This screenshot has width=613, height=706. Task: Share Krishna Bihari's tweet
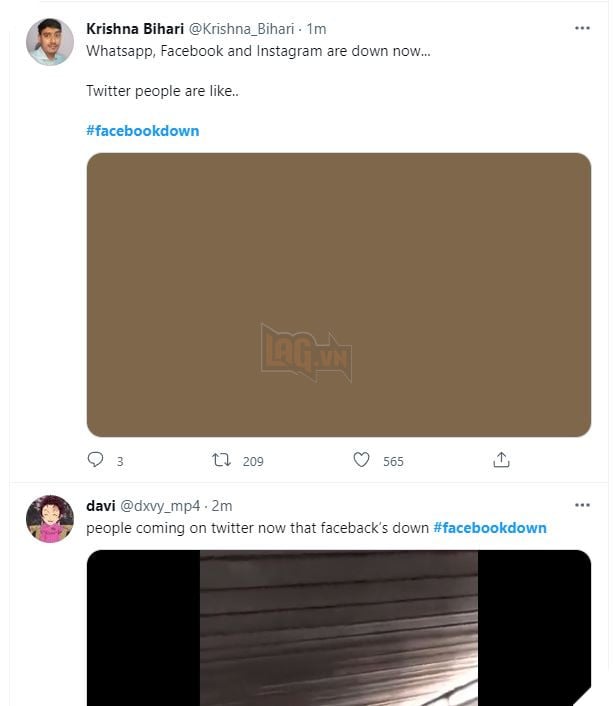(x=501, y=460)
